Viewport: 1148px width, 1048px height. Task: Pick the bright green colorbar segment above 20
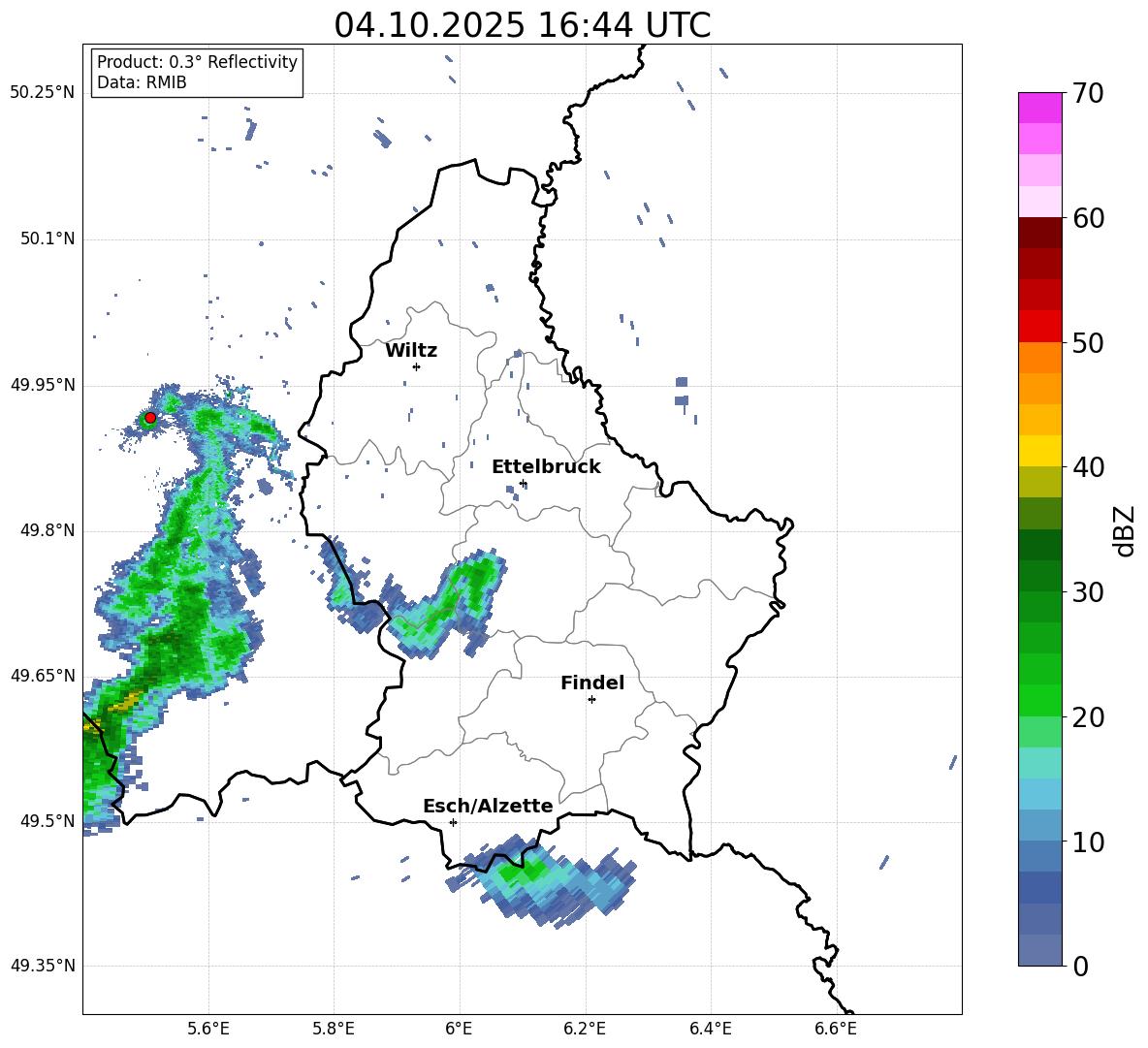point(1039,700)
